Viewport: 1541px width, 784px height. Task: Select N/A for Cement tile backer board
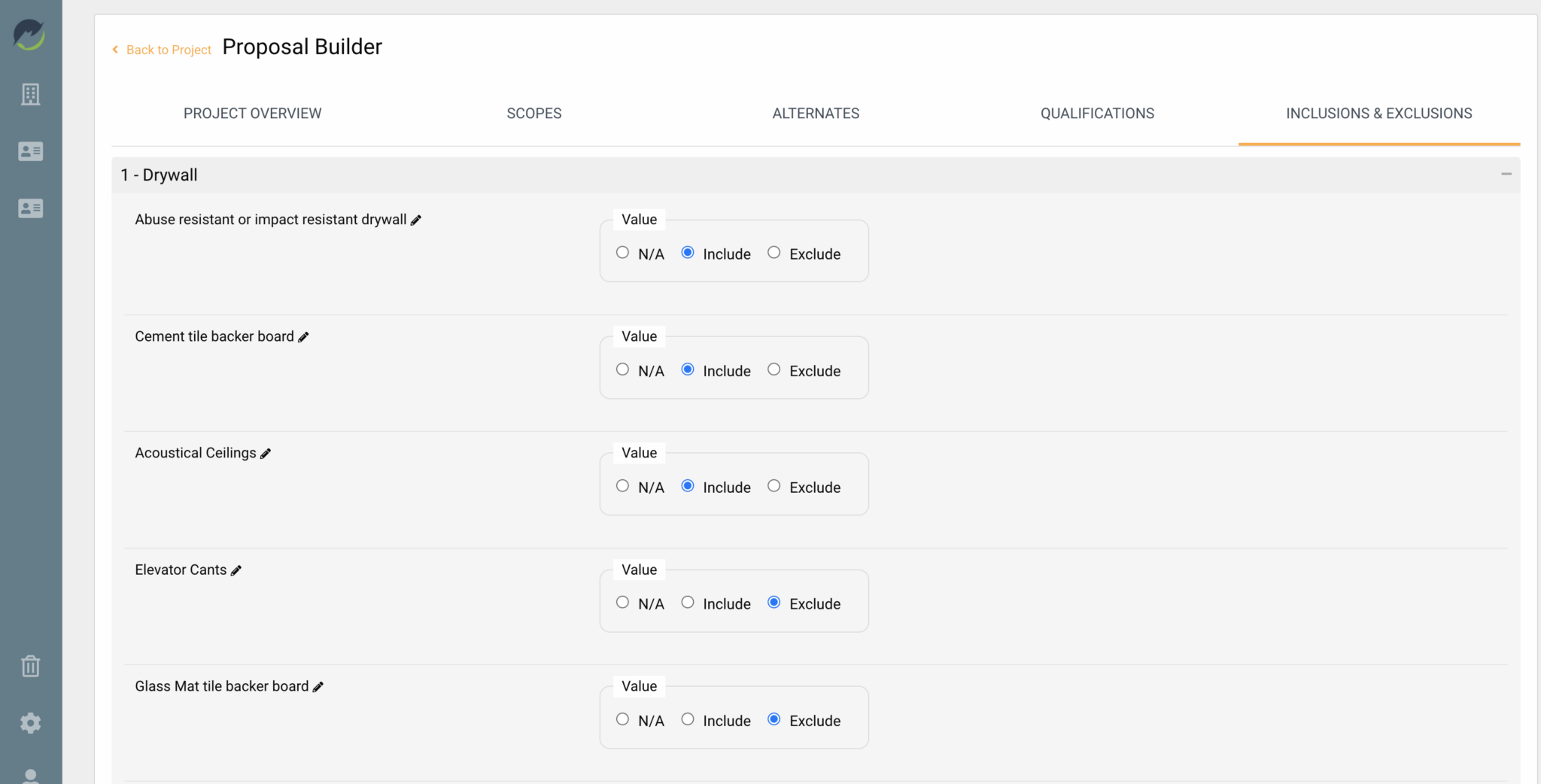pos(622,369)
